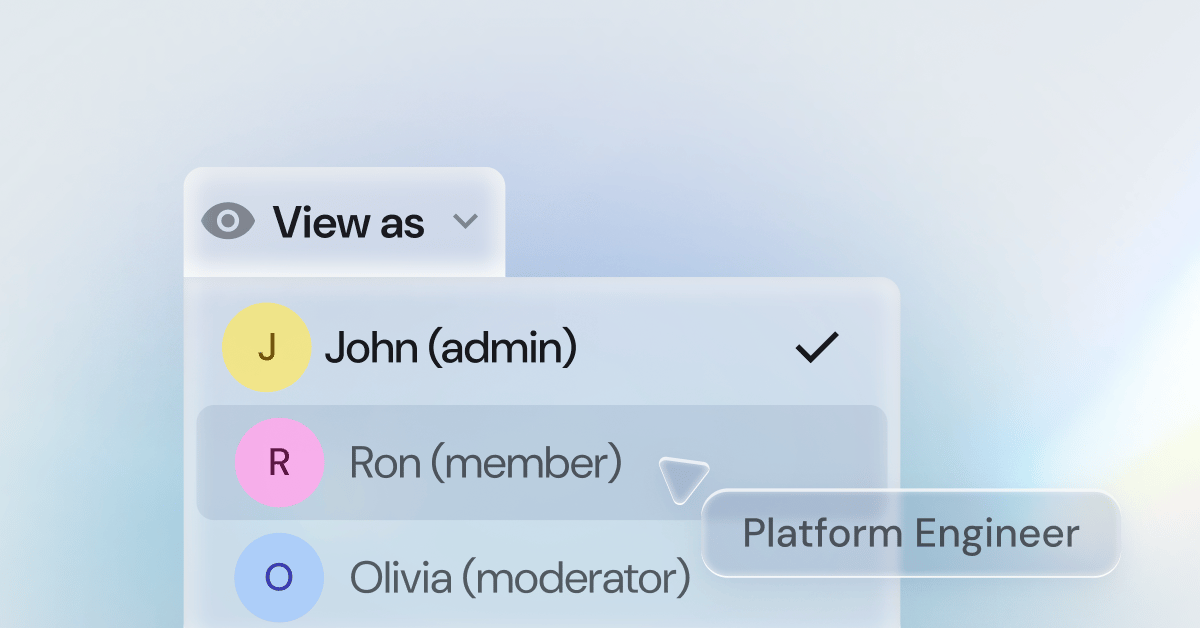The image size is (1200, 628).
Task: Check the mark beside John's admin entry
Action: click(x=817, y=346)
